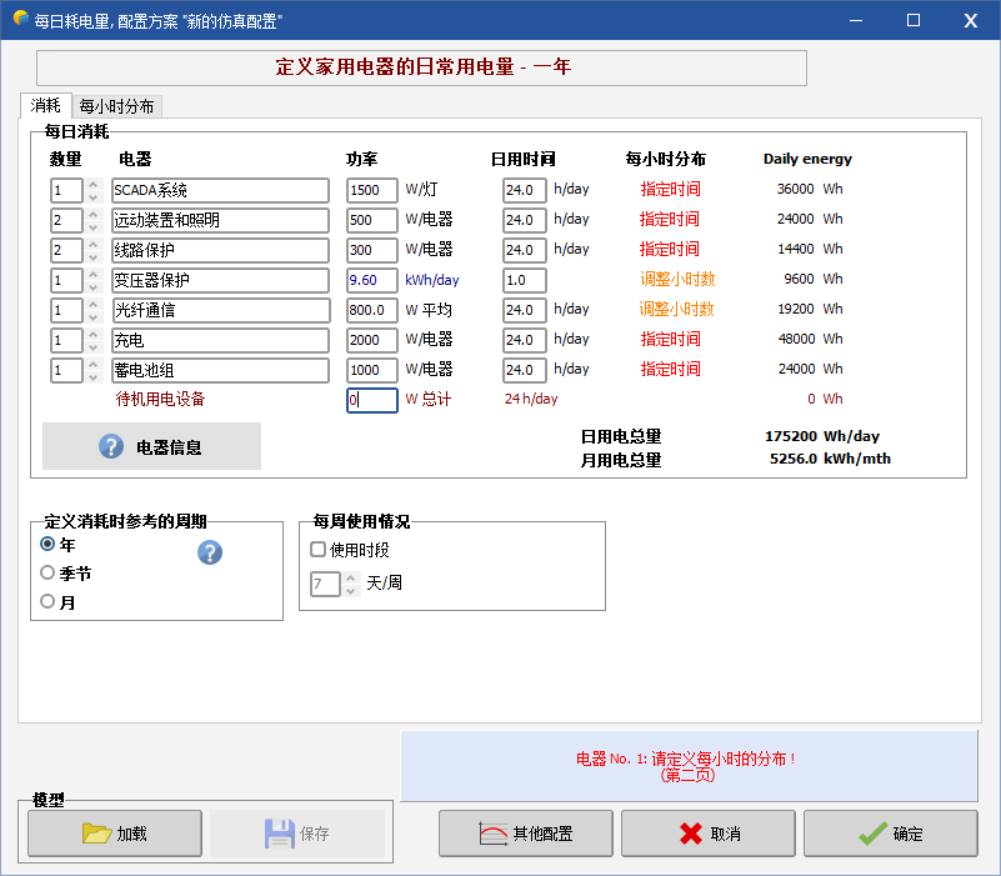Screen dimensions: 1001x876
Task: Increase quantity for SCADA系统 row
Action: (93, 184)
